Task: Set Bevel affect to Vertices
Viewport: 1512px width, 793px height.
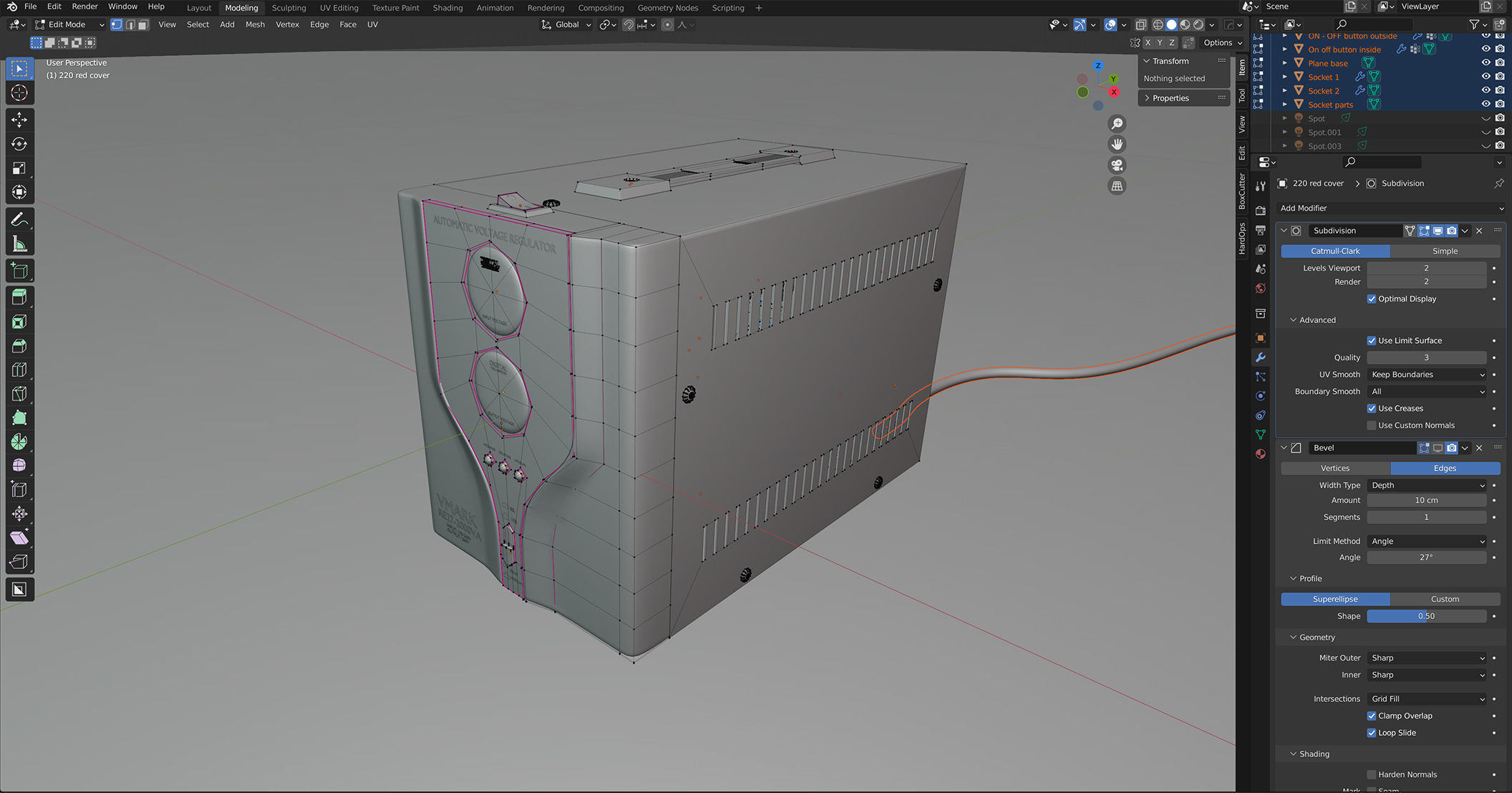Action: [1335, 468]
